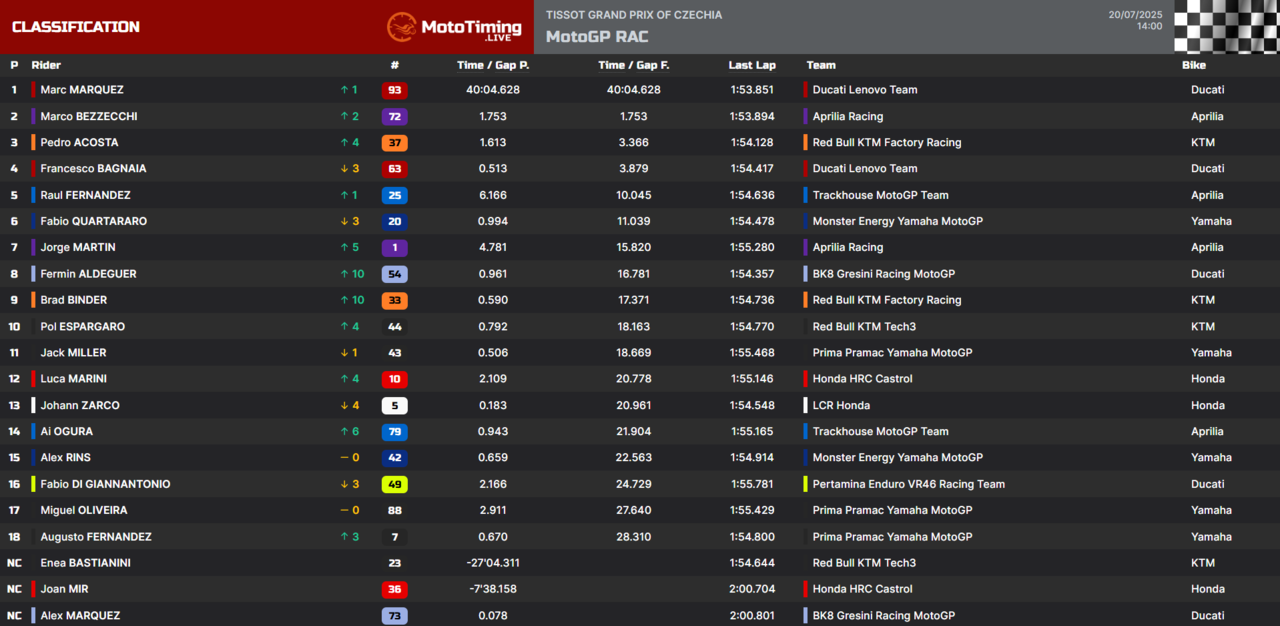This screenshot has width=1280, height=626.
Task: Click rider number badge 25
Action: pos(394,195)
